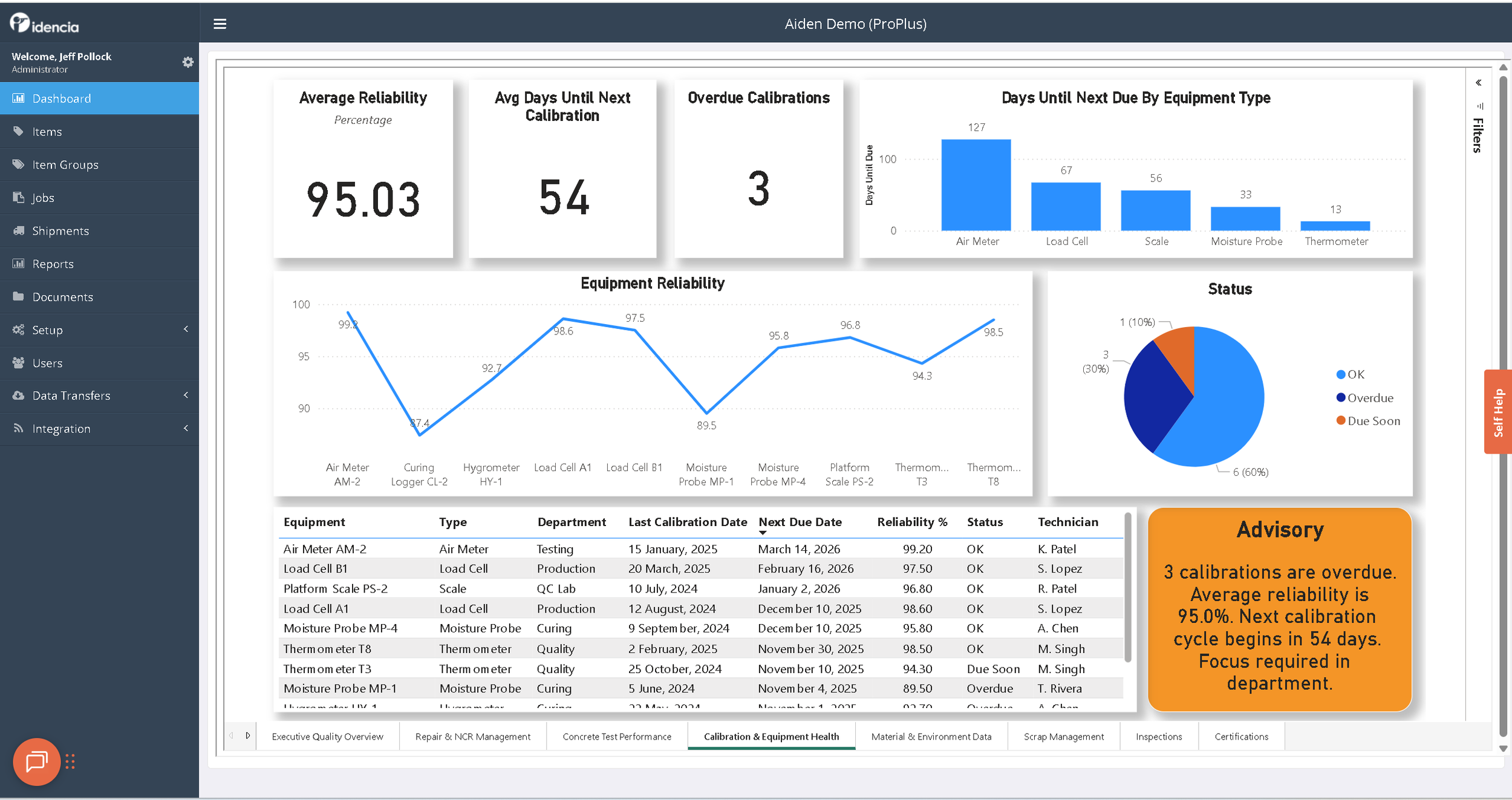
Task: Click the Air Meter bar in chart
Action: point(976,185)
